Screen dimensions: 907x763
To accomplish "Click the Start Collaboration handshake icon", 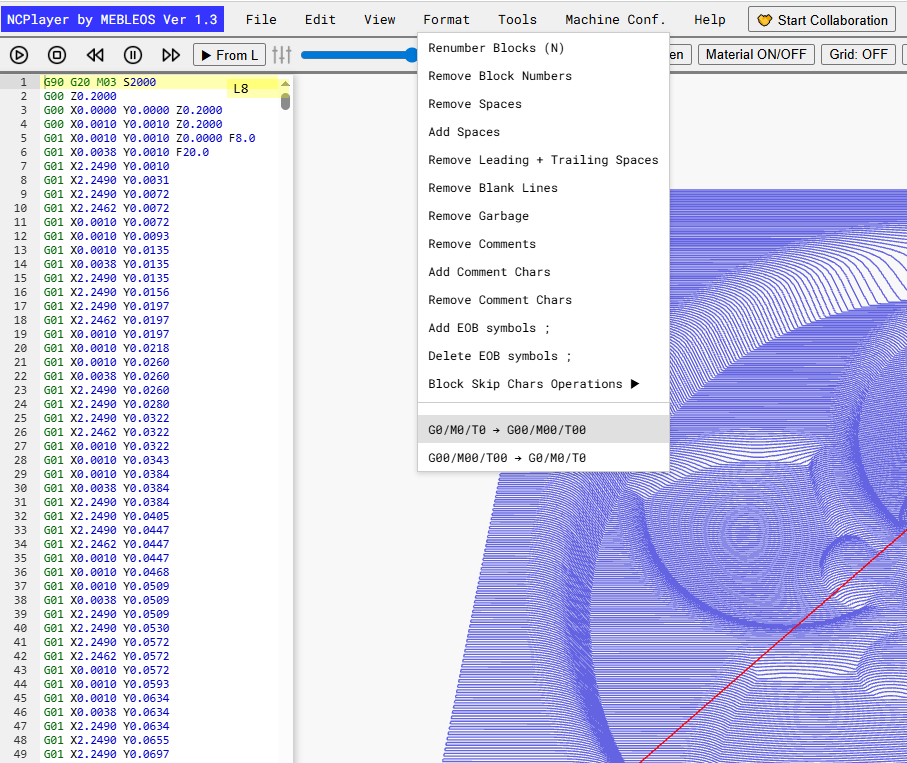I will coord(765,20).
